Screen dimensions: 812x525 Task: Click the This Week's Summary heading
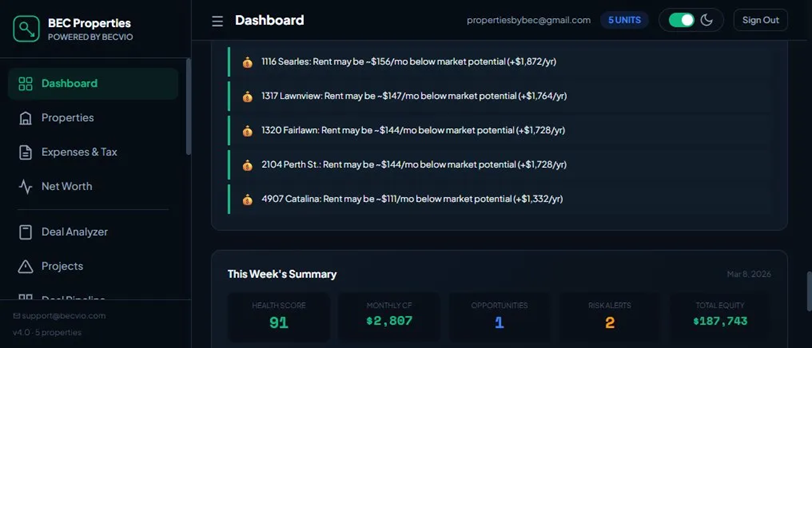coord(282,274)
